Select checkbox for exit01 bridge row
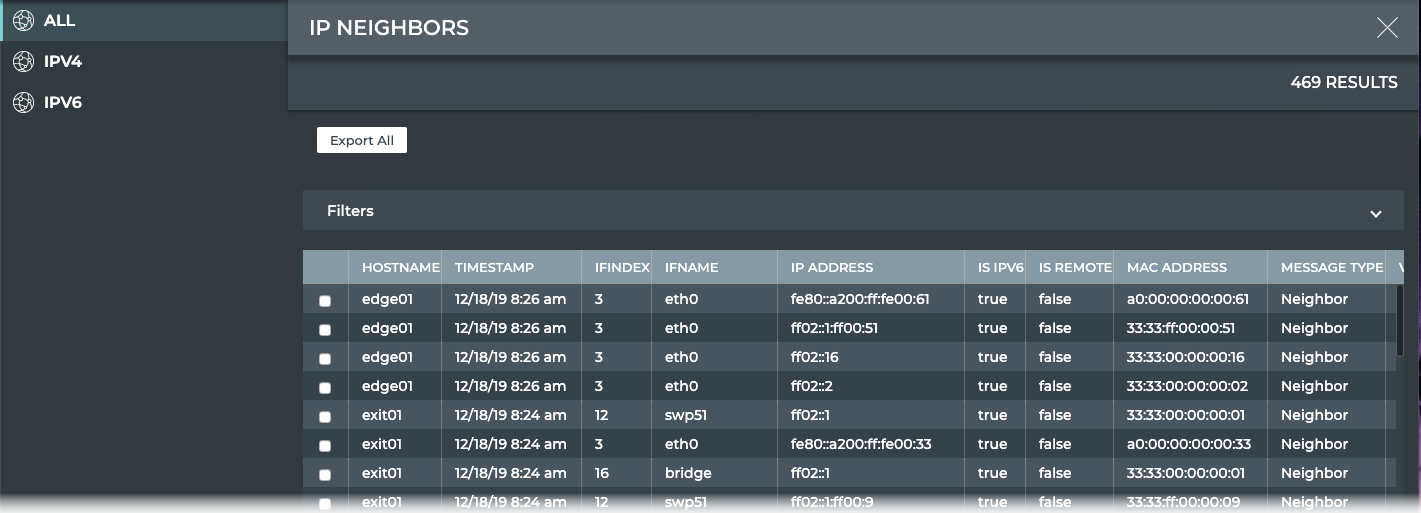The image size is (1421, 513). pyautogui.click(x=325, y=475)
